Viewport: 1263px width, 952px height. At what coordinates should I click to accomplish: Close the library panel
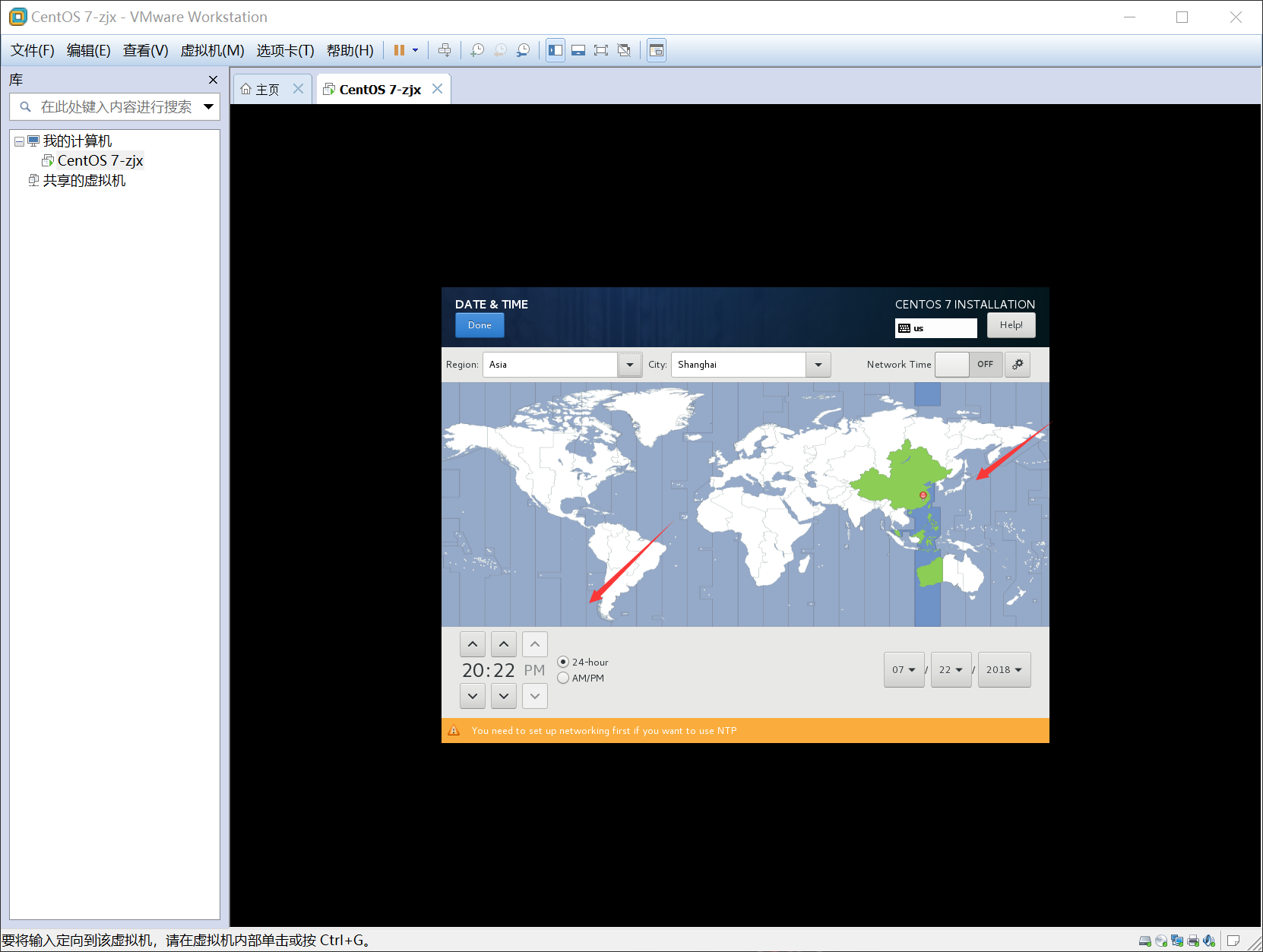(213, 80)
